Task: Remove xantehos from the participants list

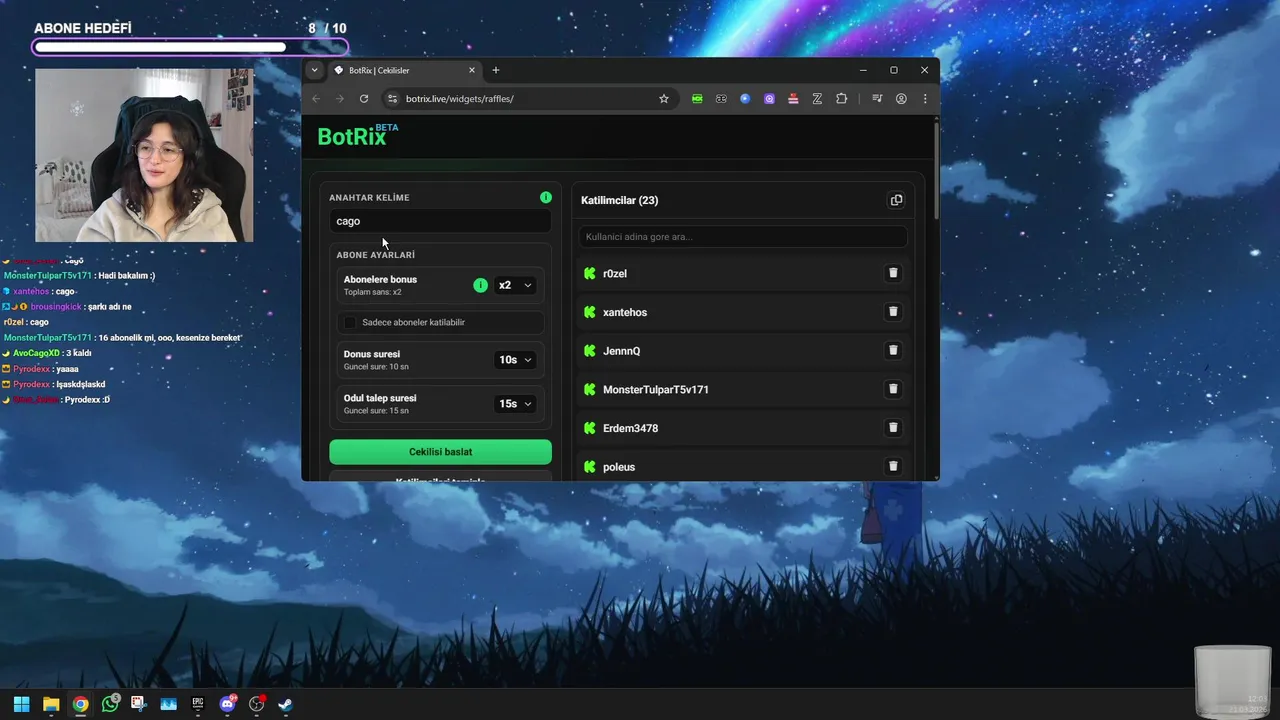Action: coord(893,312)
